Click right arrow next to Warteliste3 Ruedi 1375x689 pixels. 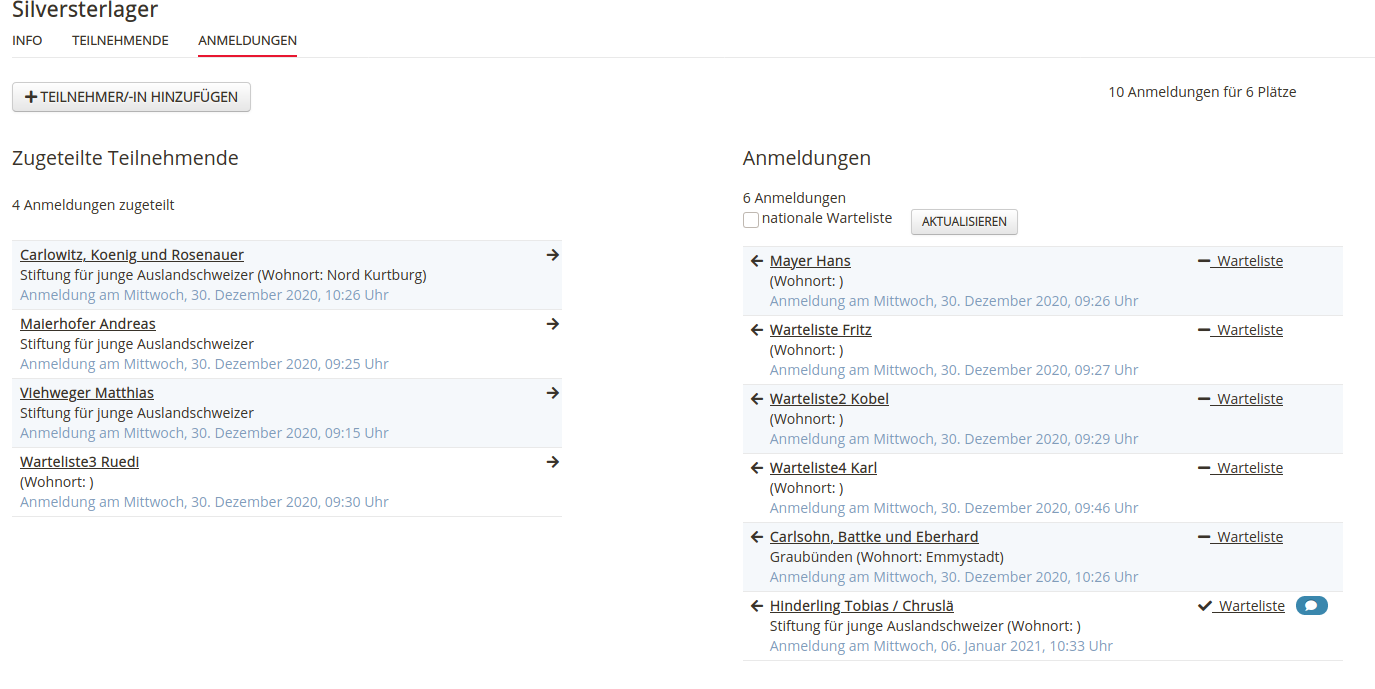553,462
